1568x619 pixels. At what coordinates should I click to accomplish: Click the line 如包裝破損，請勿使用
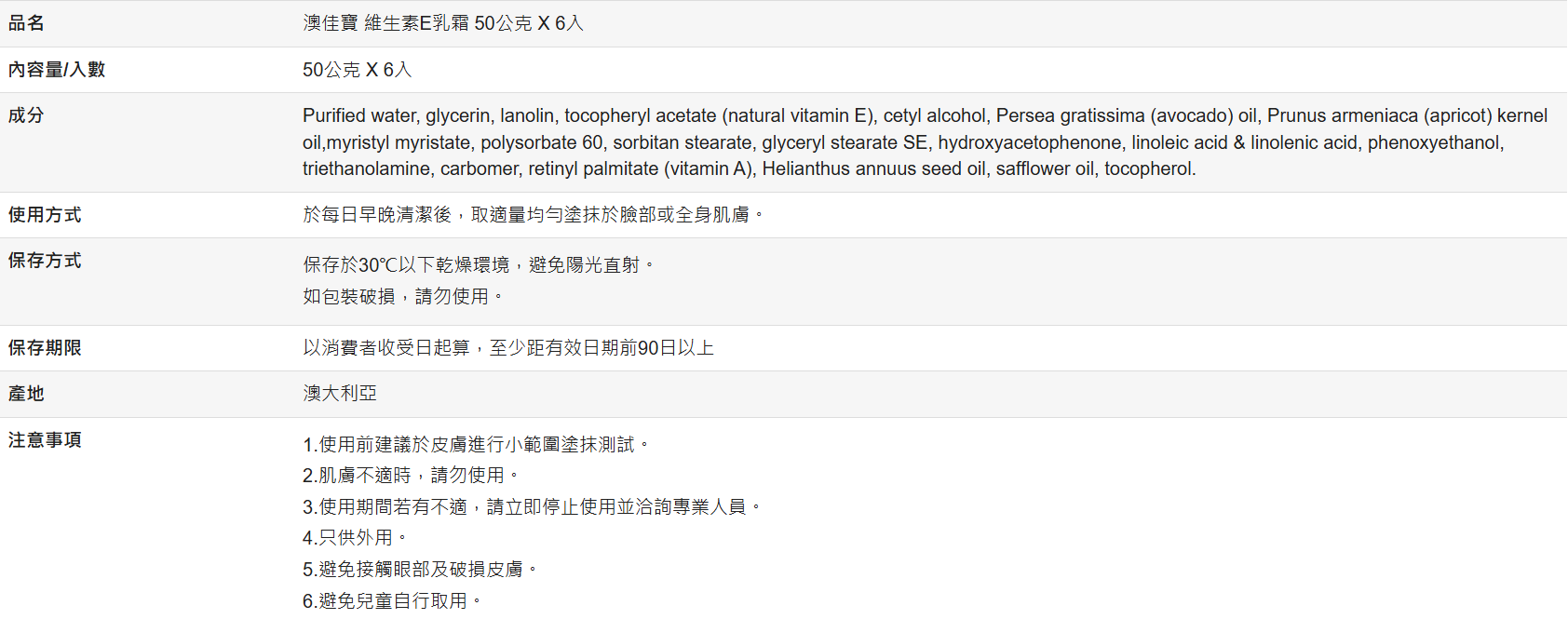coord(402,296)
